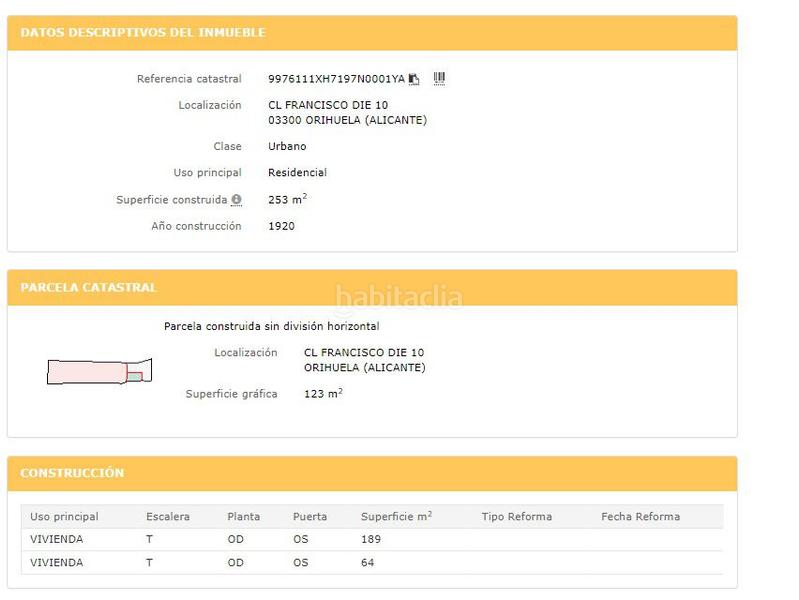
Task: Click the Planta column header
Action: tap(243, 517)
